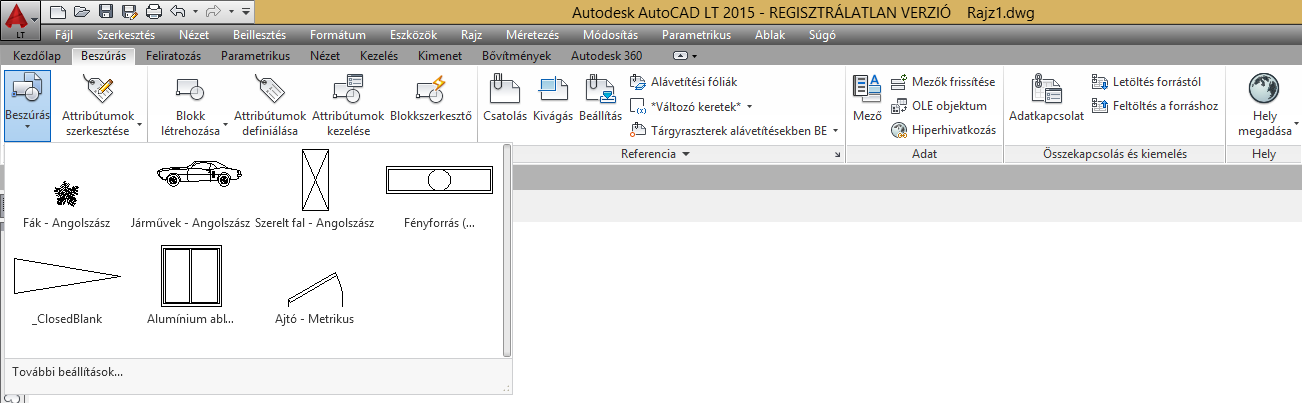The height and width of the screenshot is (403, 1302).
Task: Select the Fényforrás block thumbnail
Action: tap(440, 180)
